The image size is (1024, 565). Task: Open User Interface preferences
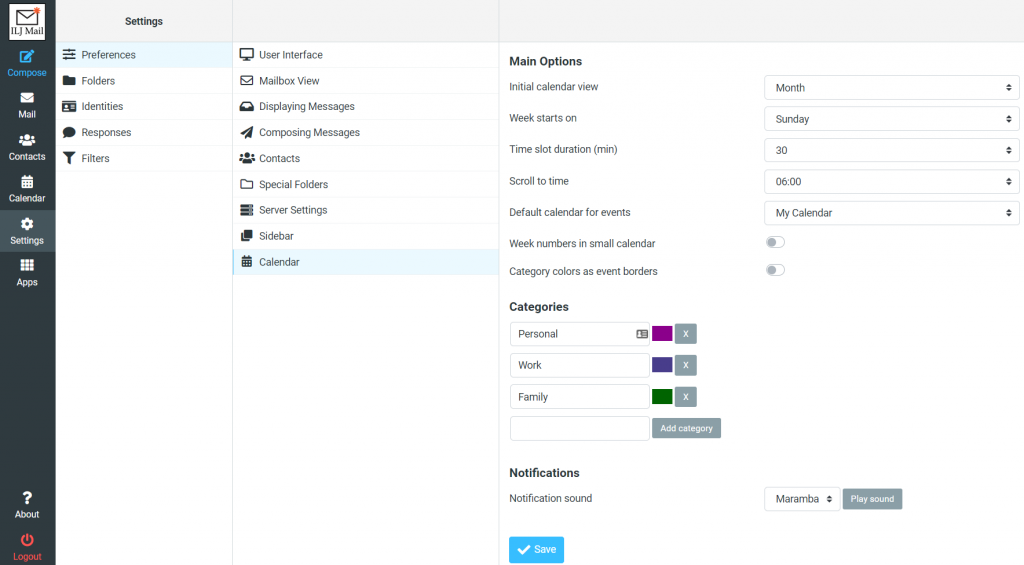(366, 55)
